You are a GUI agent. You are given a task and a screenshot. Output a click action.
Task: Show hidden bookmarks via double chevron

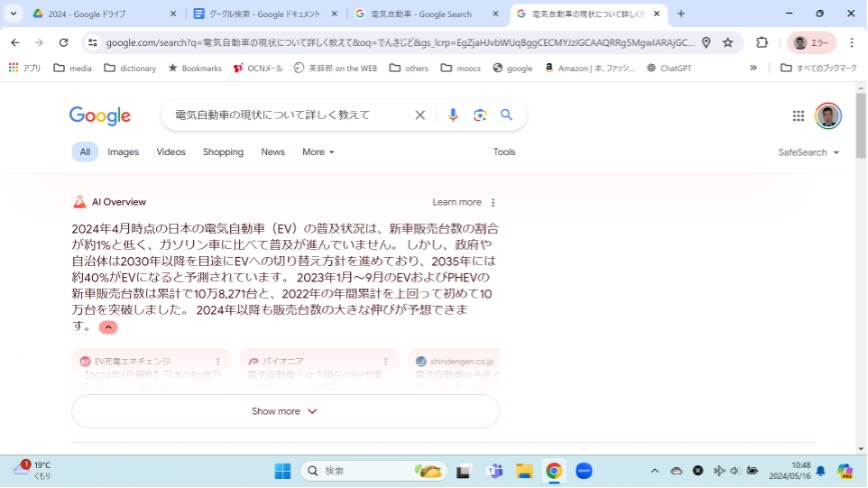point(753,68)
